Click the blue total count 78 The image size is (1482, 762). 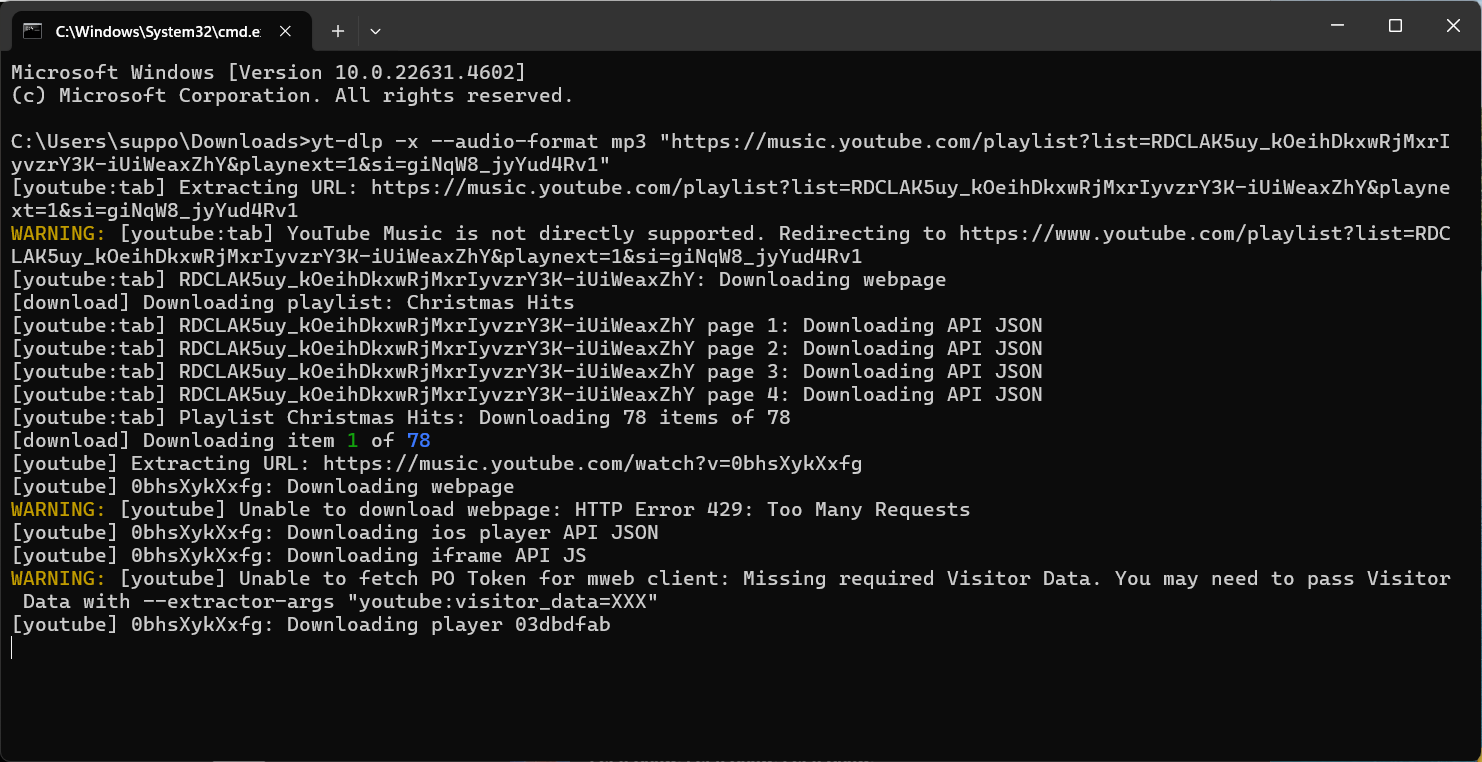coord(419,440)
